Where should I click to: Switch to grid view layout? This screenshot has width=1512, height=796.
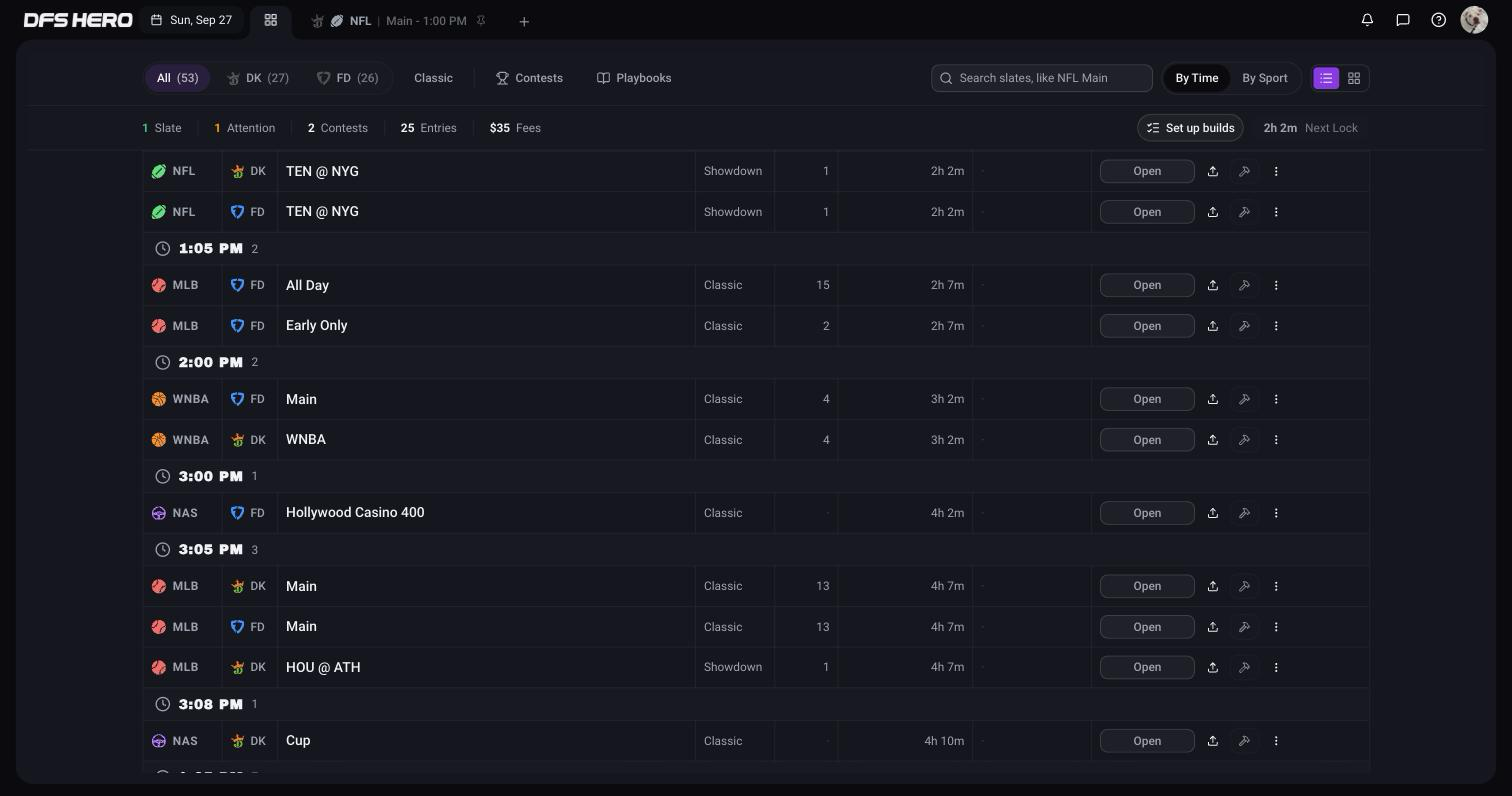point(1354,78)
